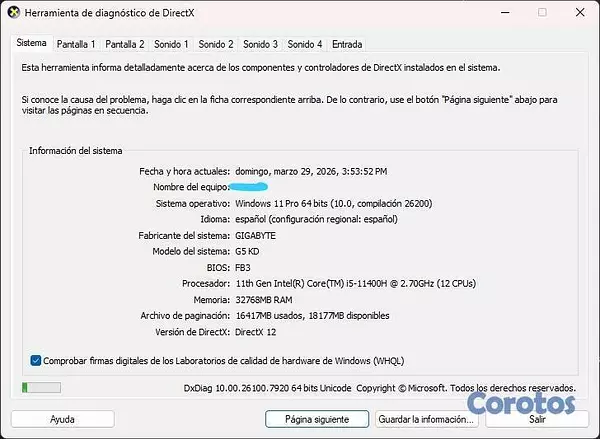Screen dimensions: 600x439
Task: View the Sonido 4 tab
Action: pos(305,44)
